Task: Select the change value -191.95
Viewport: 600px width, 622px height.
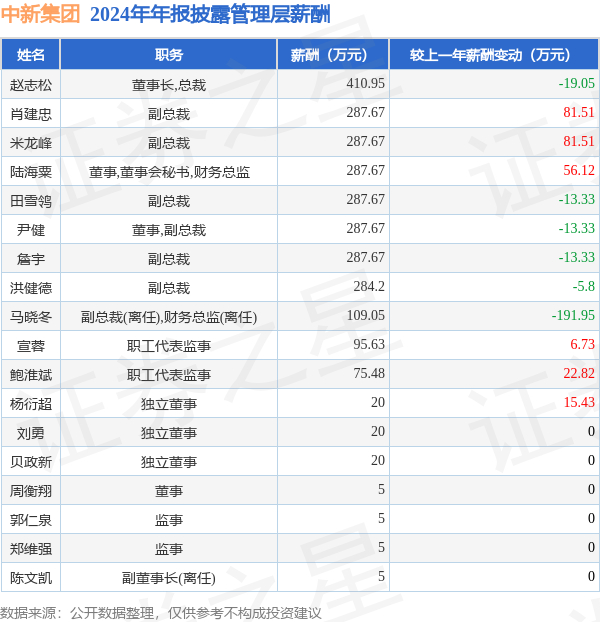Action: click(x=573, y=315)
